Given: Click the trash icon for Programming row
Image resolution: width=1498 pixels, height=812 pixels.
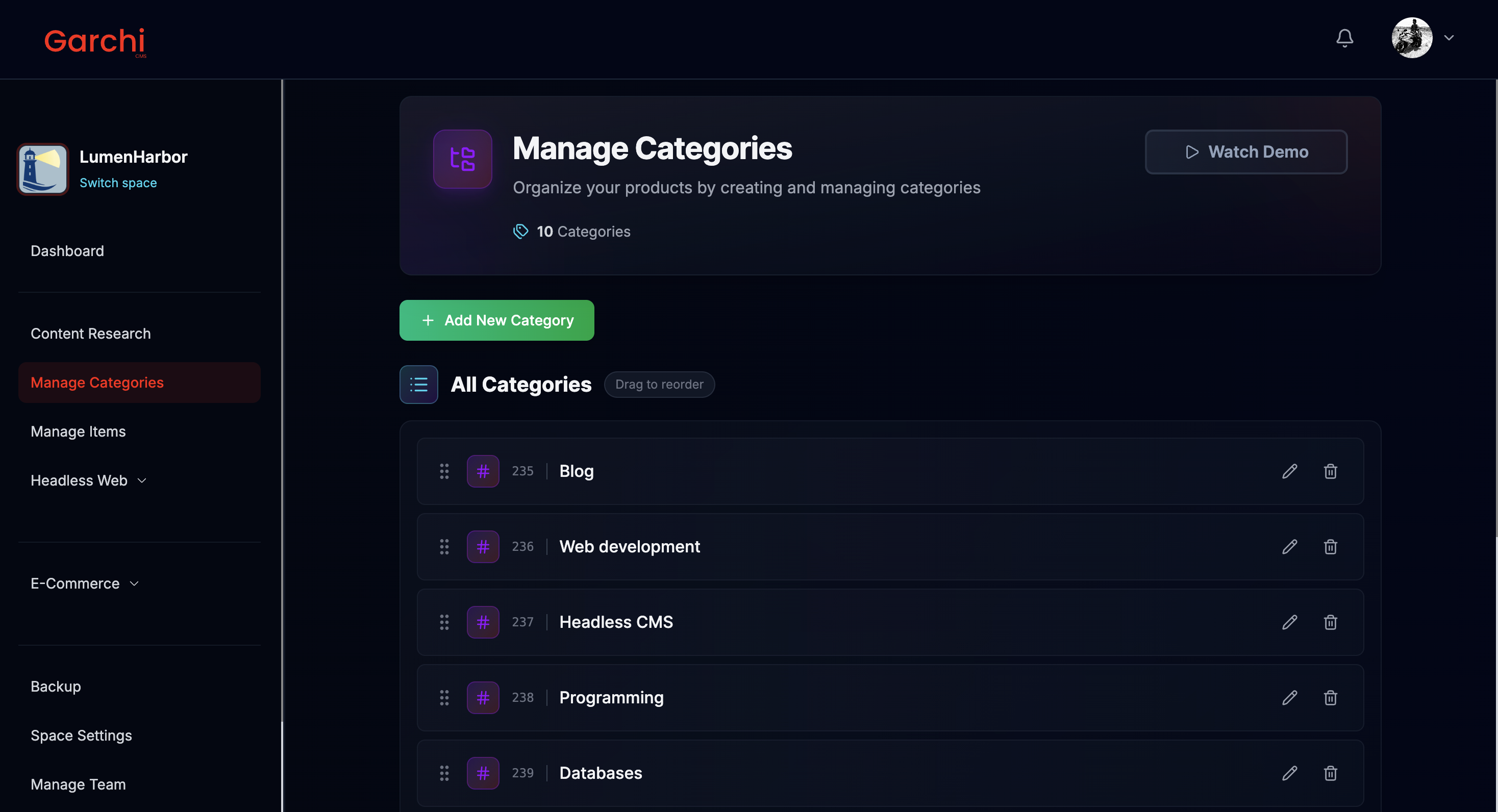Looking at the screenshot, I should click(x=1330, y=698).
